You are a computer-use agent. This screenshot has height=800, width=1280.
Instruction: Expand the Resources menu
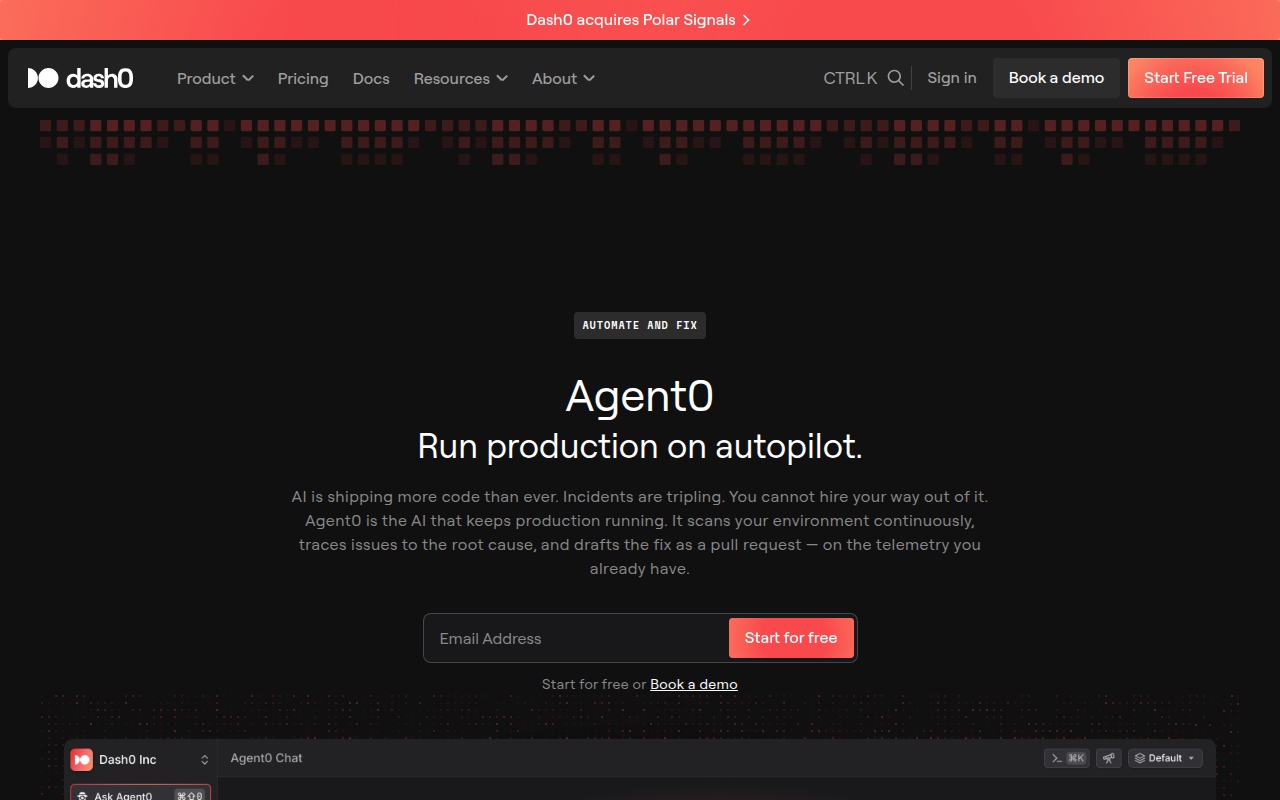click(461, 78)
